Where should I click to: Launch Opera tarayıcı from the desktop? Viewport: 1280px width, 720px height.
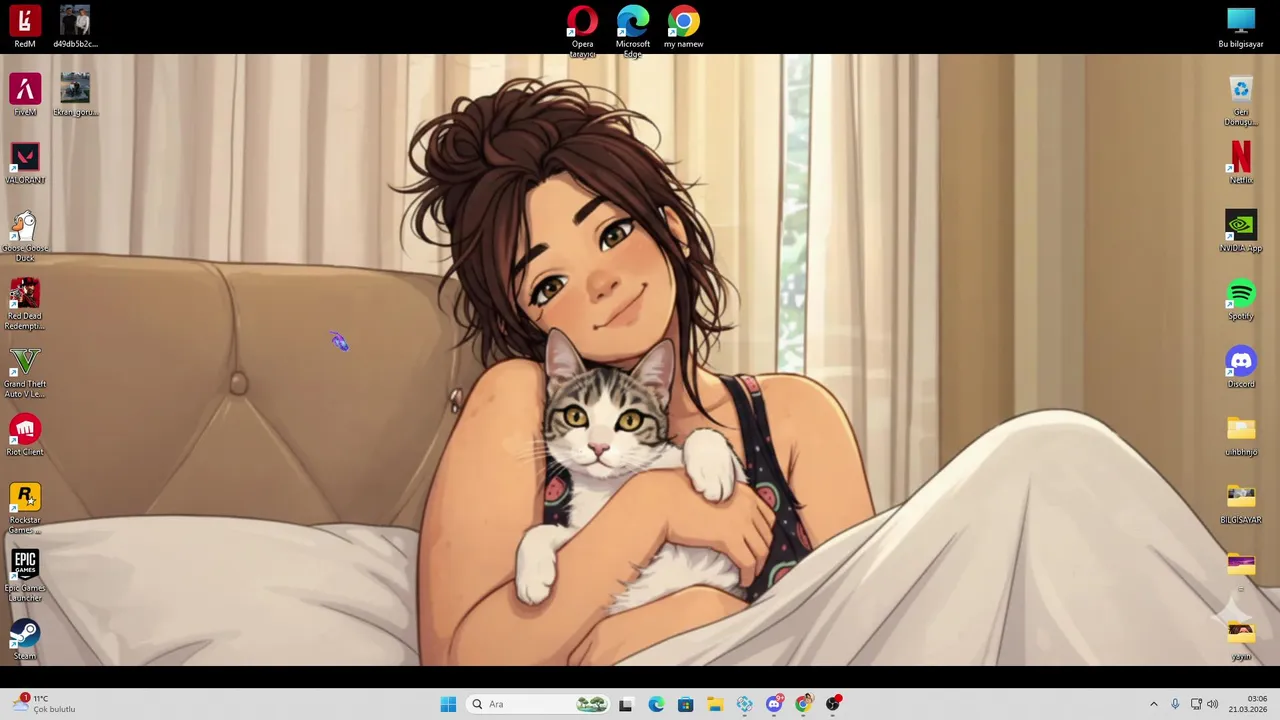(x=582, y=31)
